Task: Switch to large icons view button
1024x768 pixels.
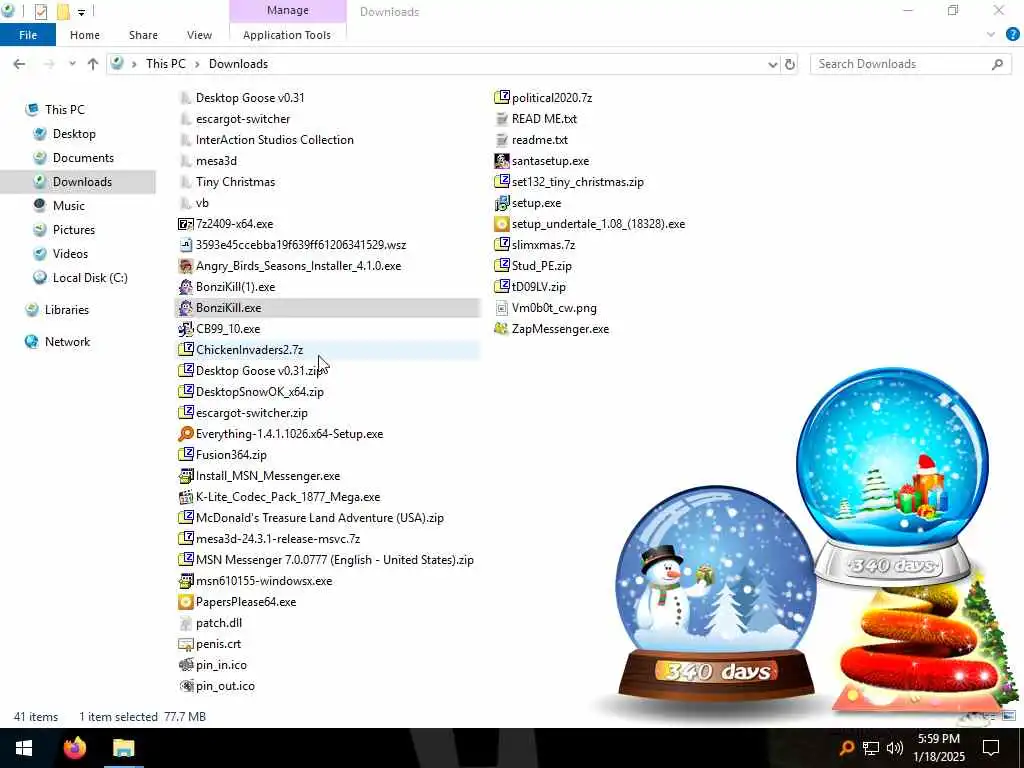Action: tap(1009, 716)
